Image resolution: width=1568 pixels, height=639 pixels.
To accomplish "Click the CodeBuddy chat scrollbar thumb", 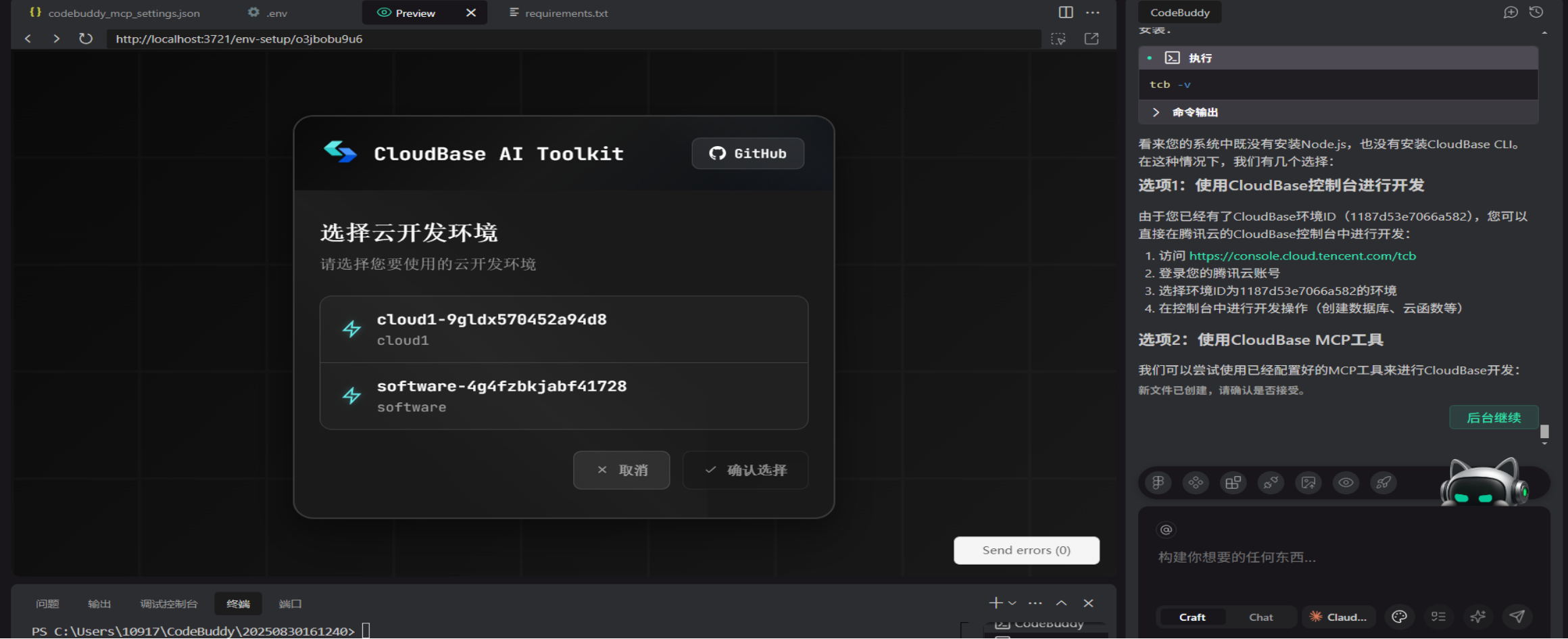I will [1544, 431].
